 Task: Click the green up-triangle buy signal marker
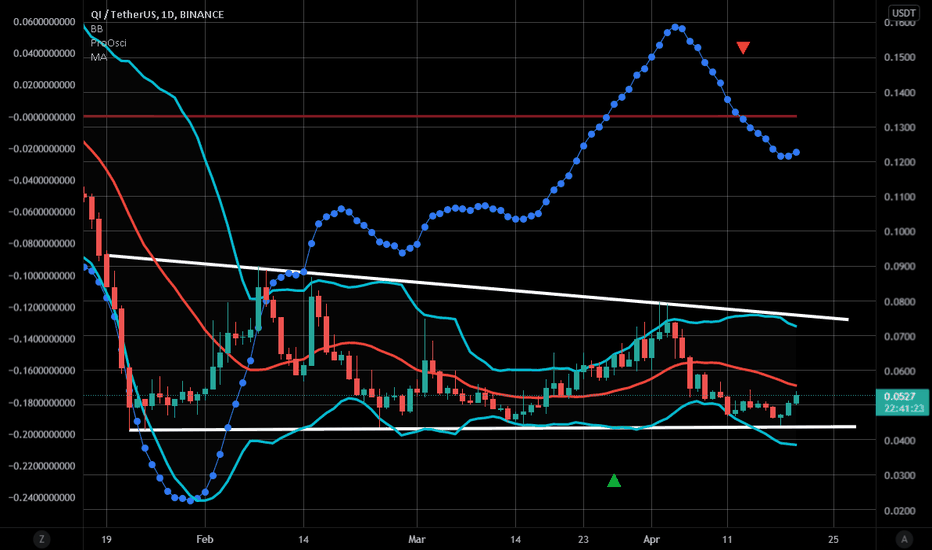pyautogui.click(x=614, y=480)
